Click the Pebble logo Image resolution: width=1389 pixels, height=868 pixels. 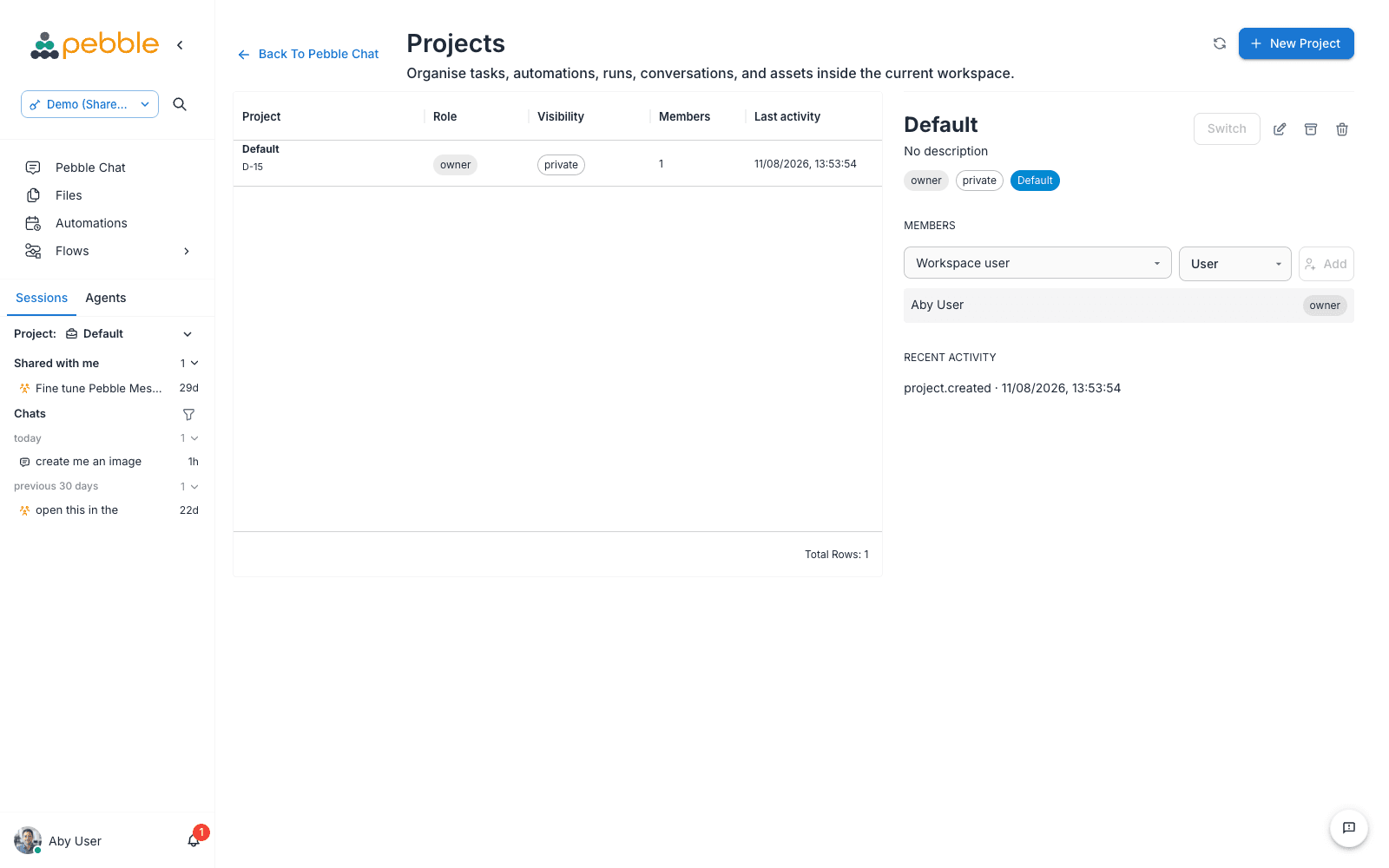[x=95, y=44]
